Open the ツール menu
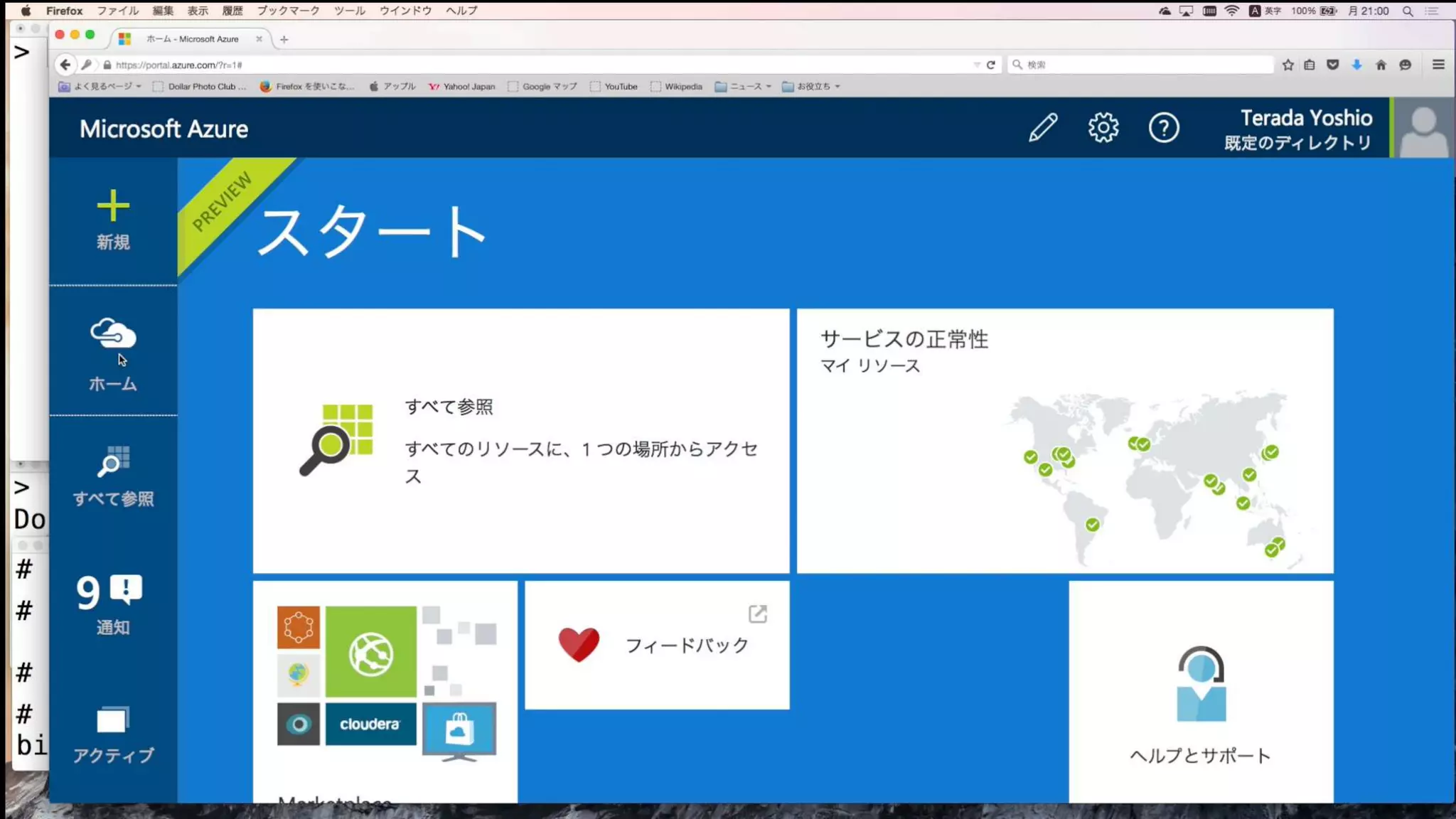The image size is (1456, 819). click(349, 11)
